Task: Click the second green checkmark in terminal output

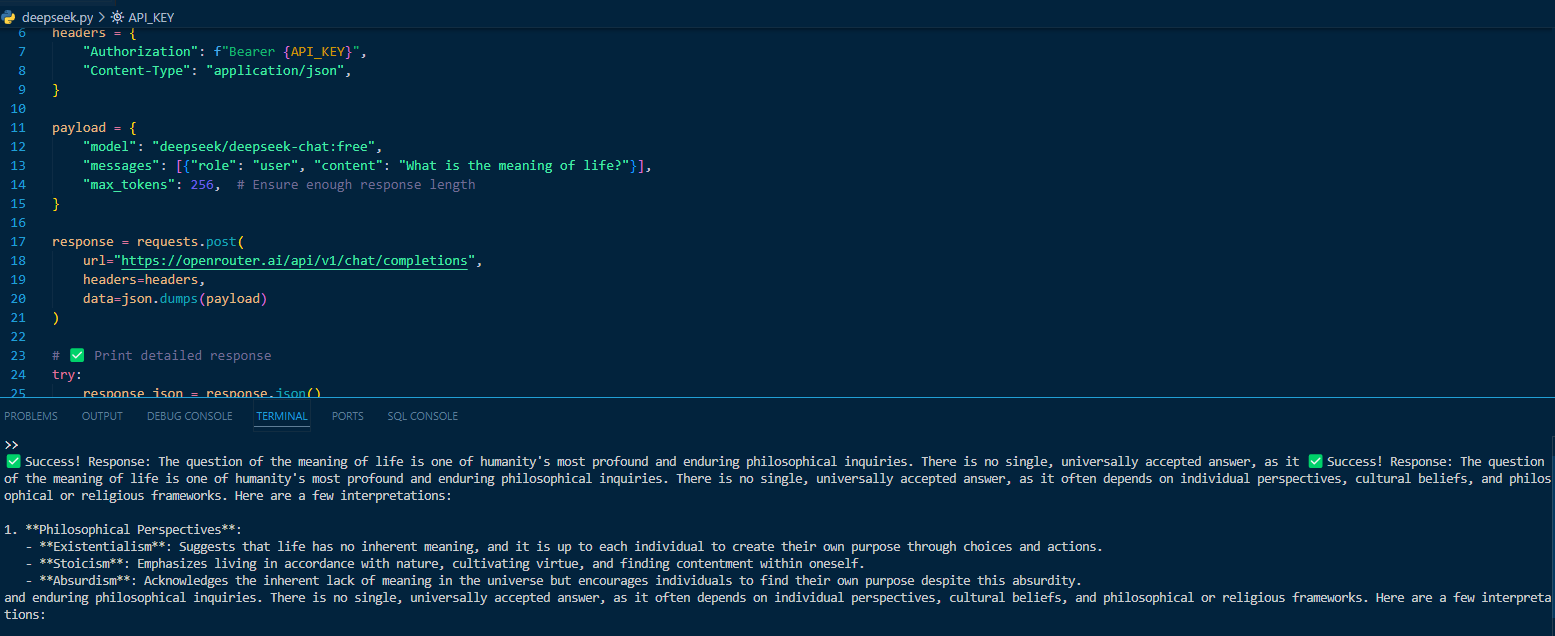Action: pyautogui.click(x=1316, y=462)
